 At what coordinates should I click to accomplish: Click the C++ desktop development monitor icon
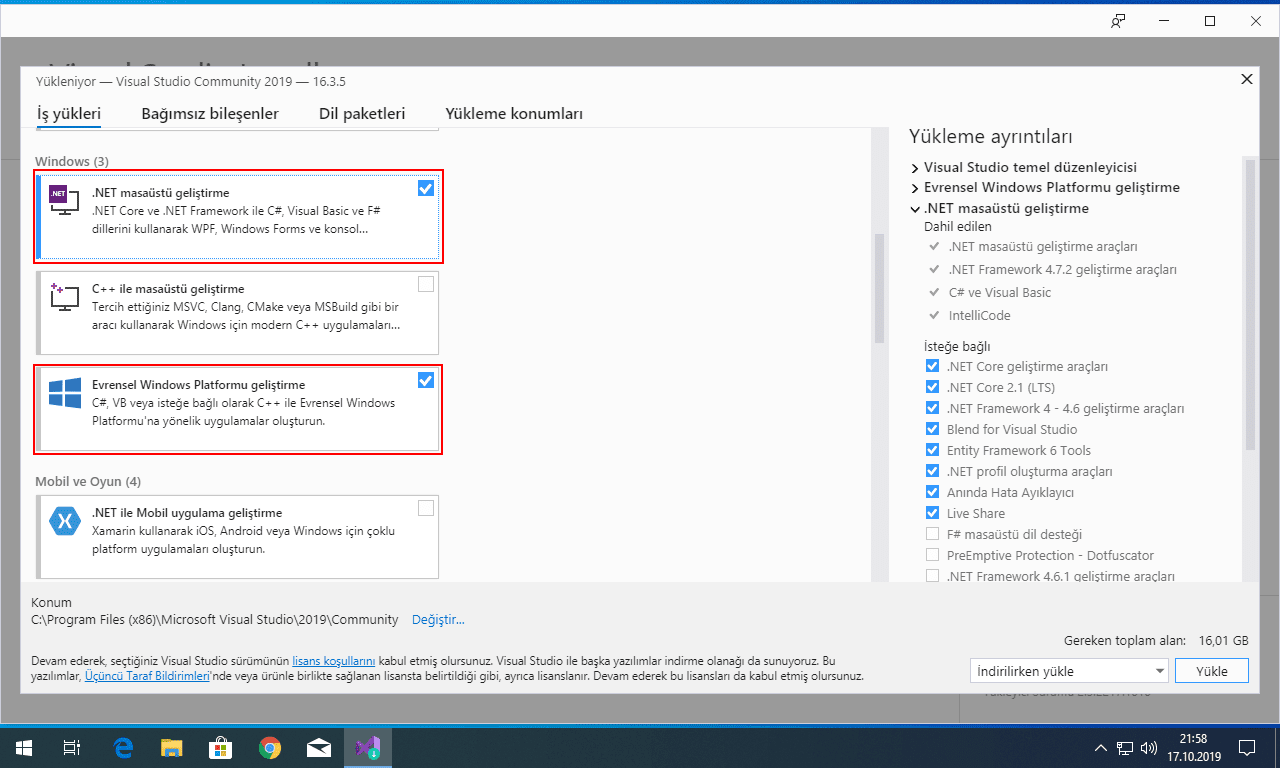coord(64,297)
